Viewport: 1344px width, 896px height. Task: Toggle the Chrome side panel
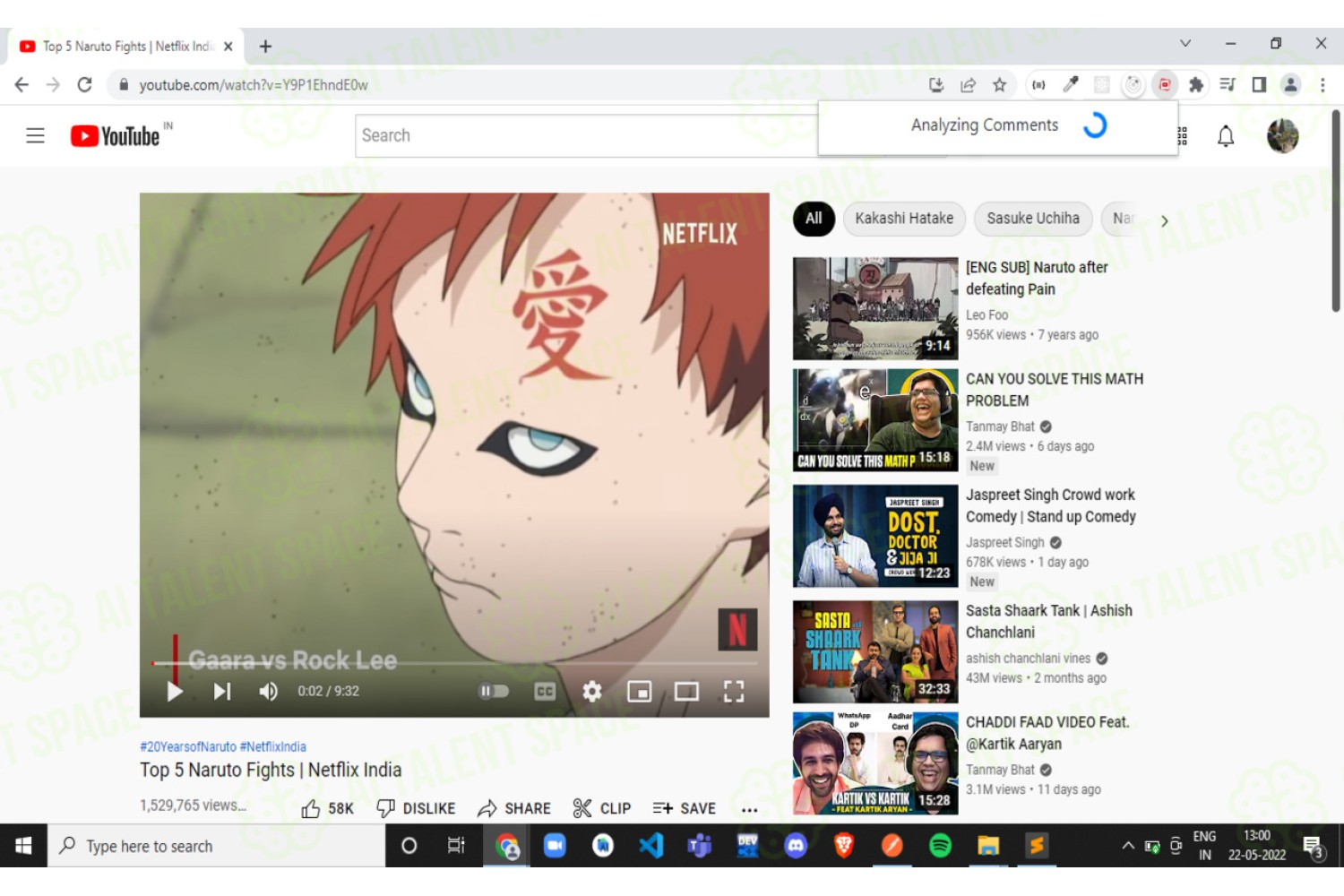pyautogui.click(x=1259, y=85)
